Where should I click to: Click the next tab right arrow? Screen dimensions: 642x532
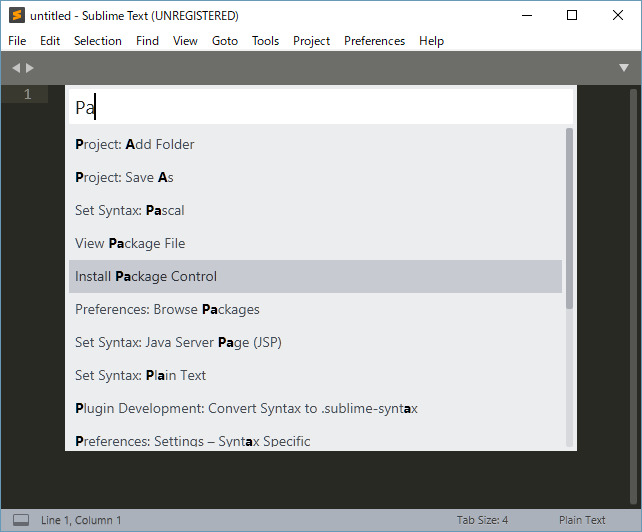click(29, 68)
